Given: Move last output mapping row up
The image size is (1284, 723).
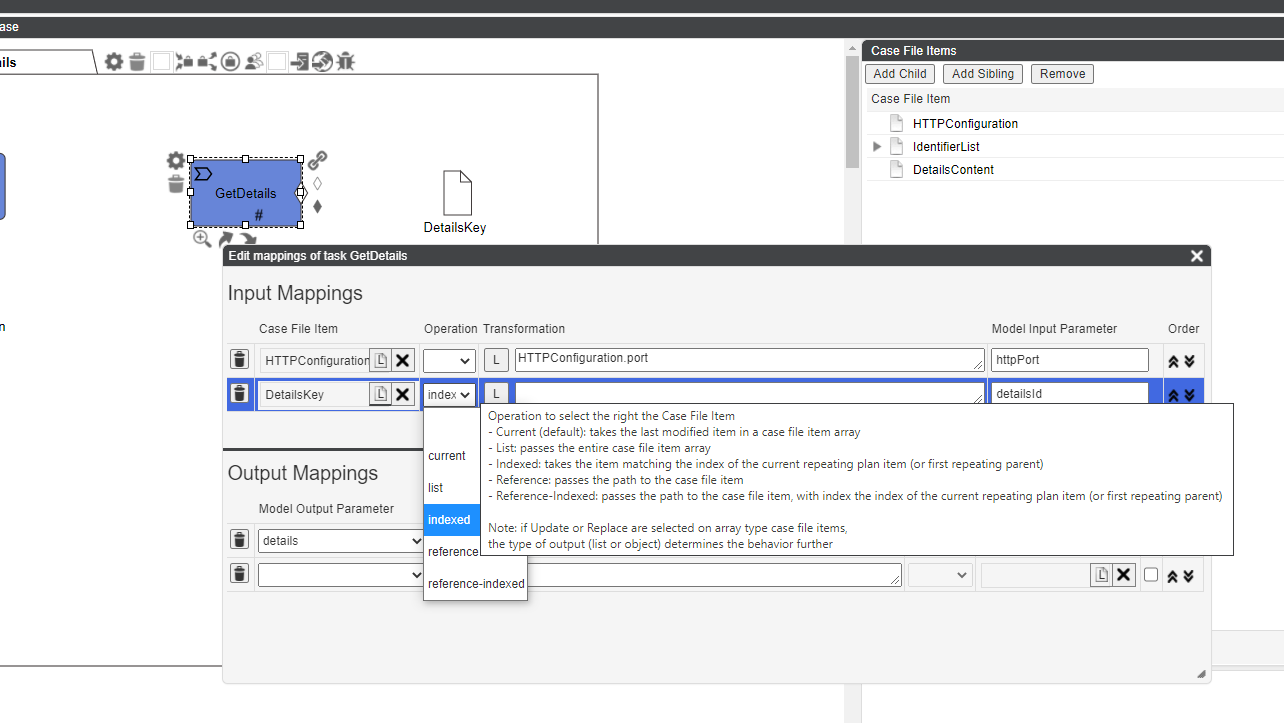Looking at the screenshot, I should 1174,576.
